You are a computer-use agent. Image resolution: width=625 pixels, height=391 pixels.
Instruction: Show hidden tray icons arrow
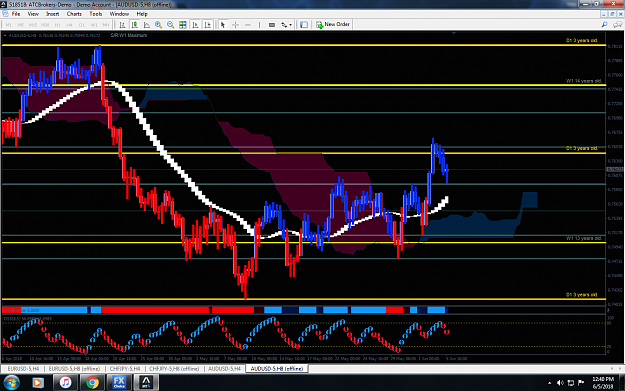click(x=550, y=383)
